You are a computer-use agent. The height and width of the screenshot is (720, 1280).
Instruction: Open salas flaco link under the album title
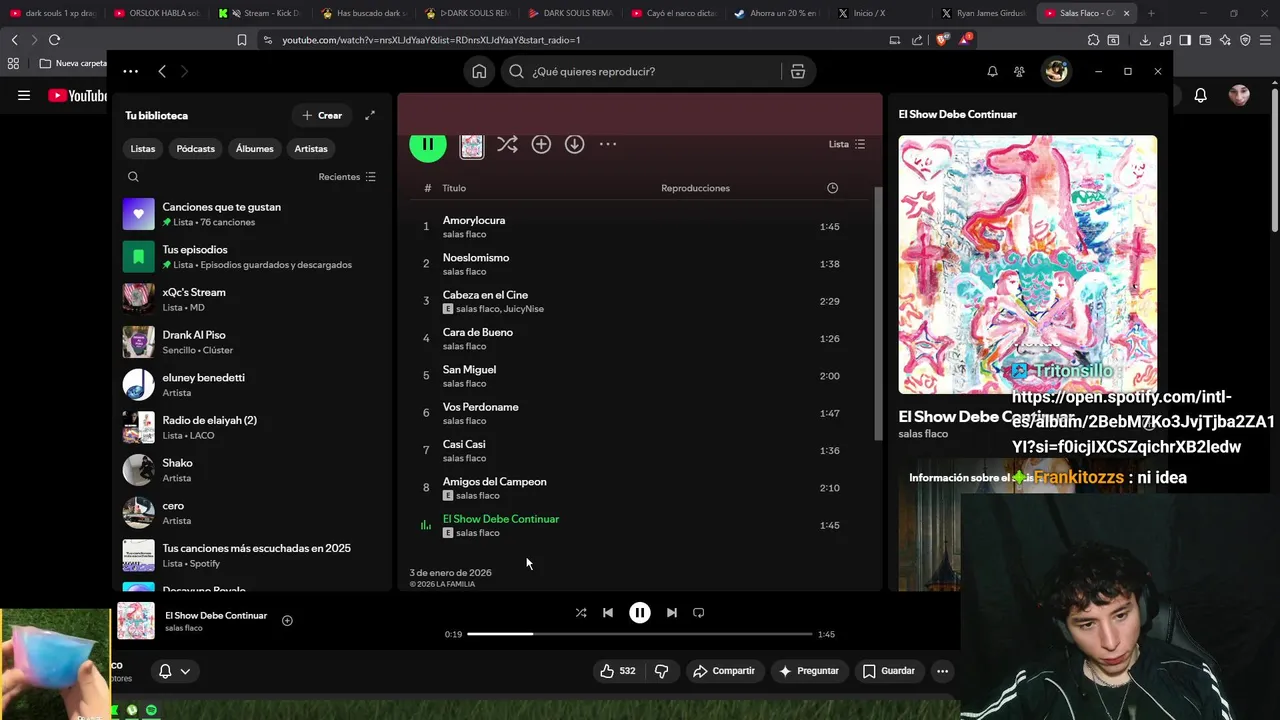[x=923, y=434]
